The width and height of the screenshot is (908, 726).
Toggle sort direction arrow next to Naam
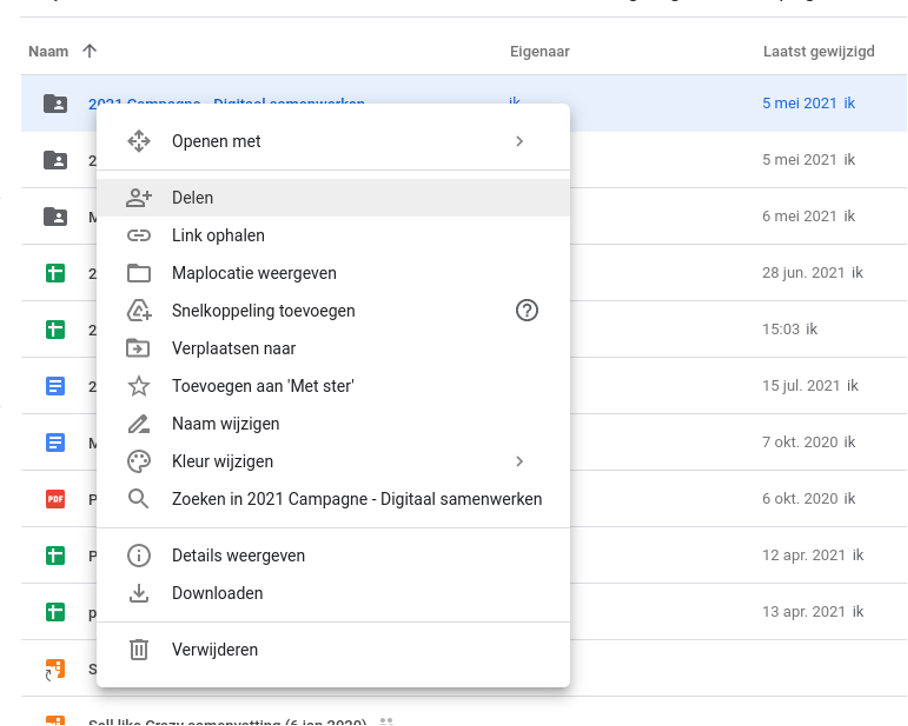(x=89, y=51)
